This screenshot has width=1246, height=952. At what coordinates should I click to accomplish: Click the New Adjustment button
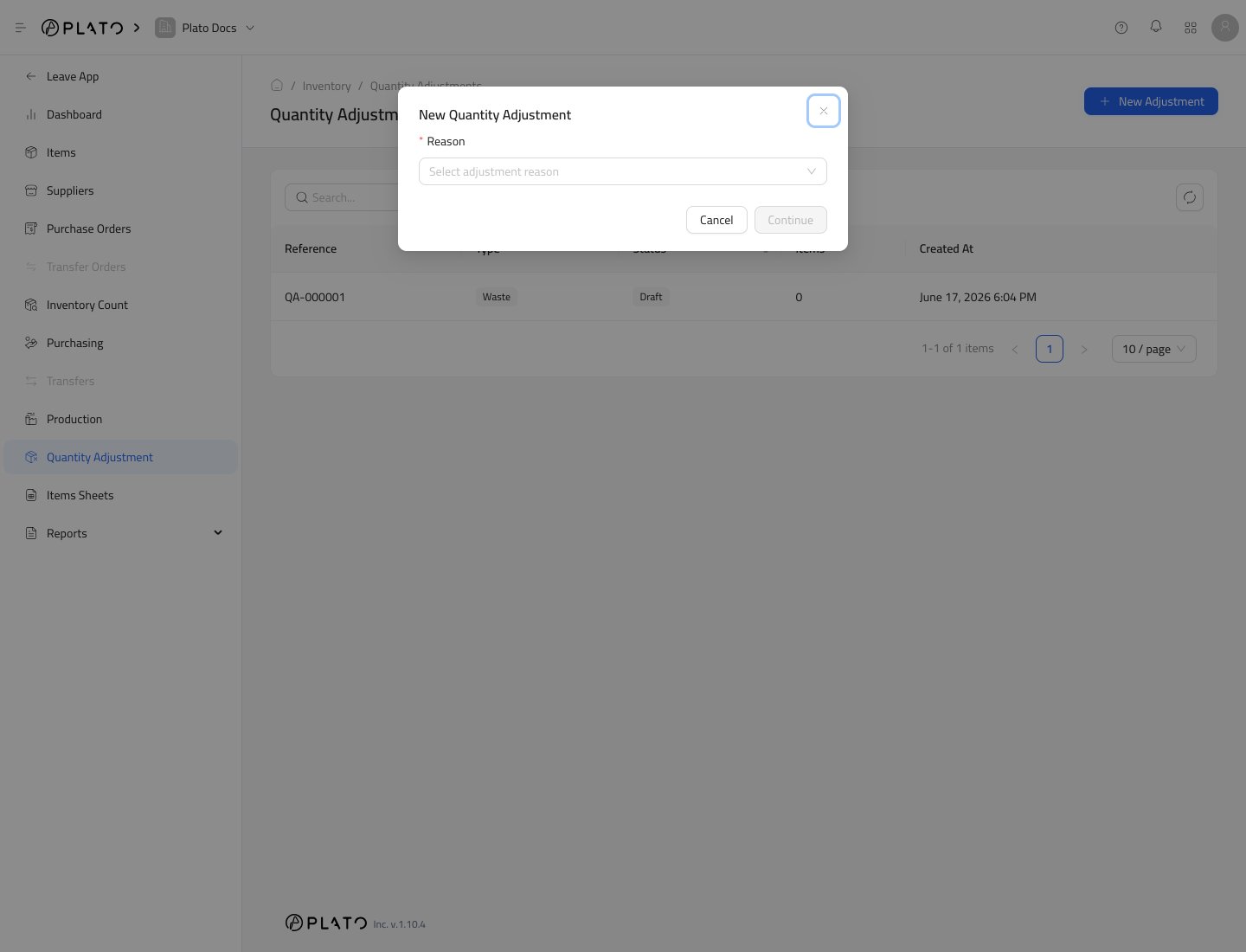click(x=1151, y=101)
